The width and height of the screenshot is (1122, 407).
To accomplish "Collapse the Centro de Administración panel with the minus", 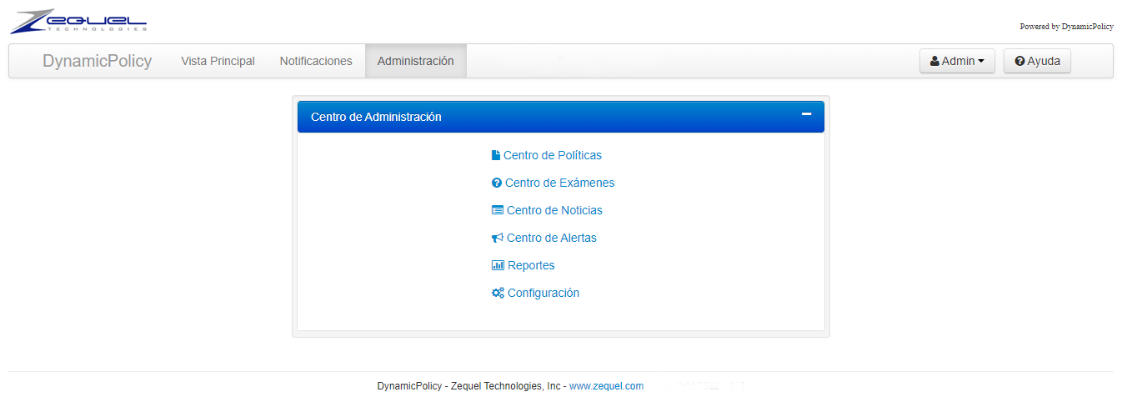I will tap(806, 115).
